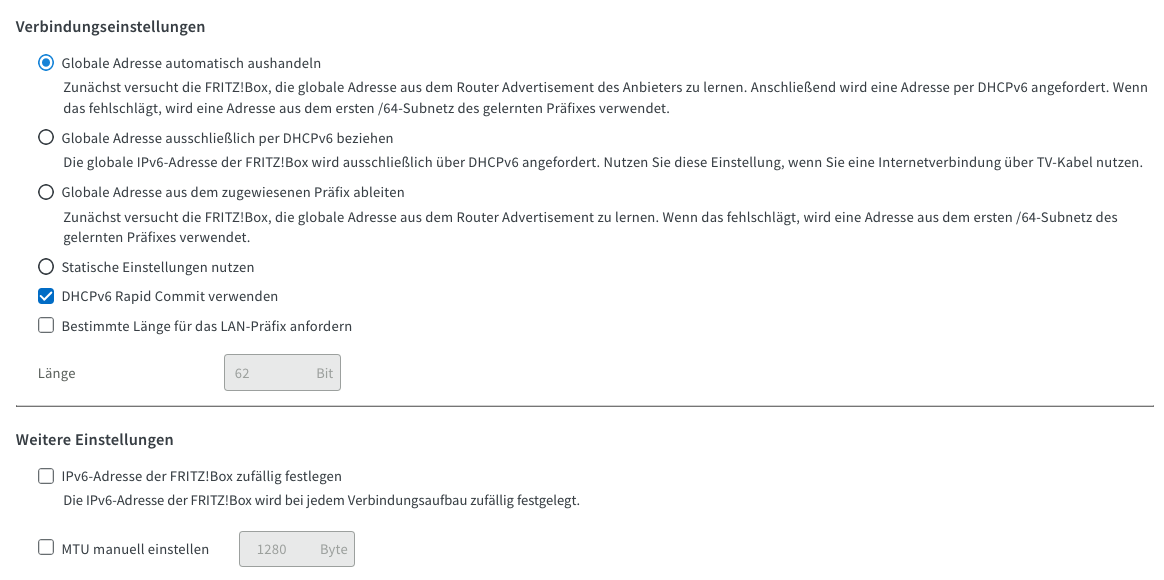Click the description text mentioning 'Internetverbindung über TV-Kabel'
The width and height of the screenshot is (1164, 580).
pos(602,162)
